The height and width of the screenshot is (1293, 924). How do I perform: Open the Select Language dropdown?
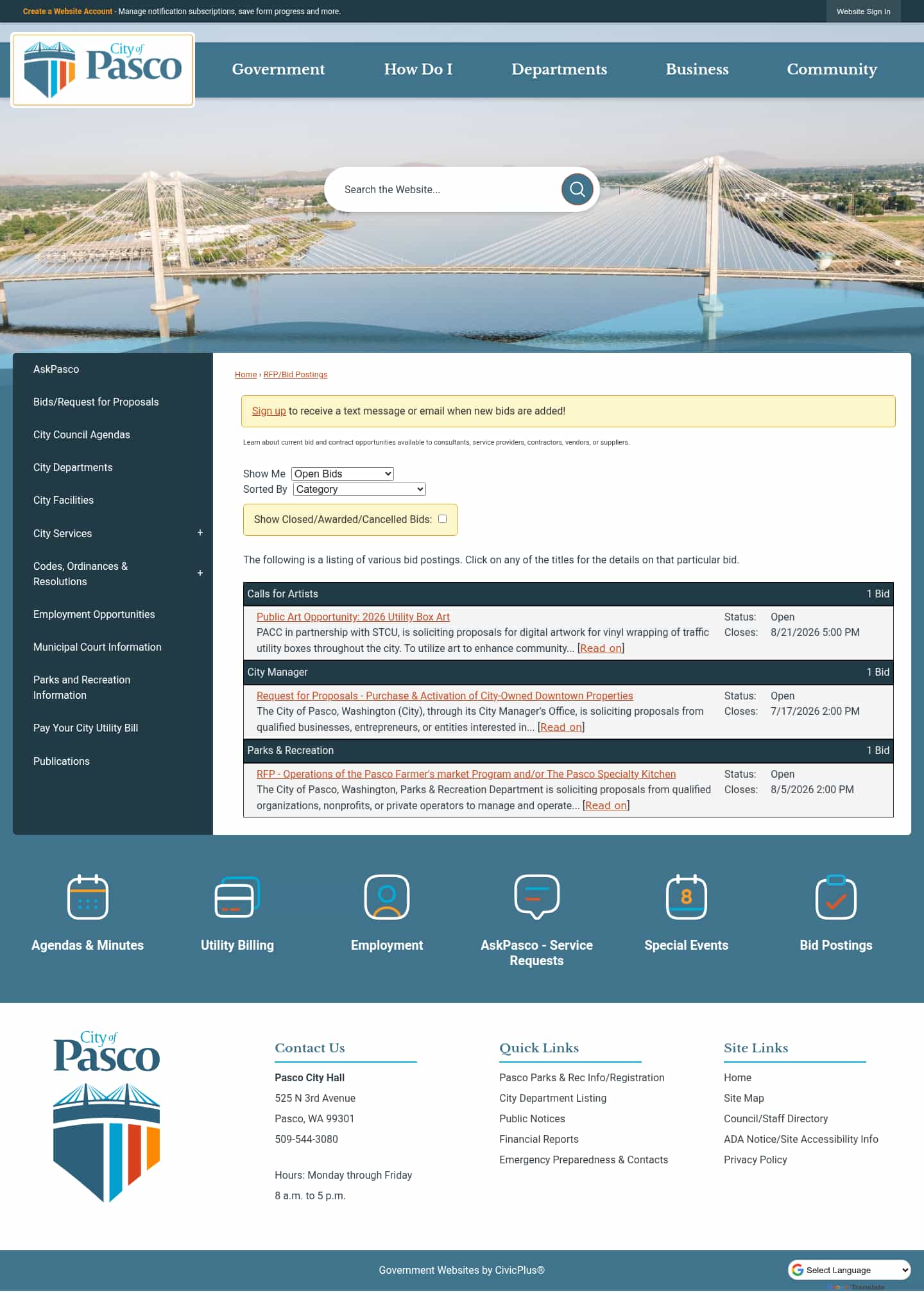tap(850, 1270)
